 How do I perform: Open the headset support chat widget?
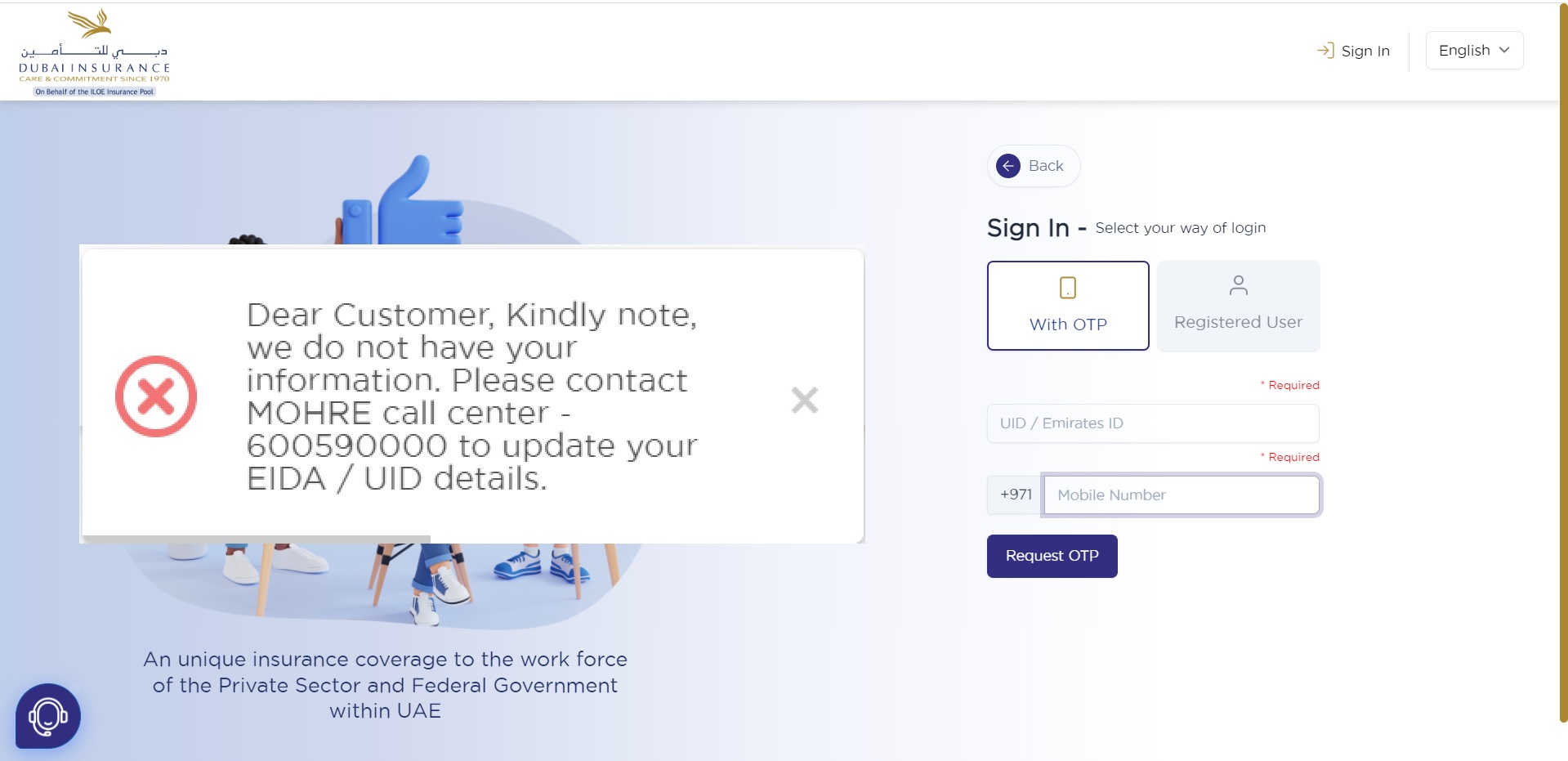[48, 716]
